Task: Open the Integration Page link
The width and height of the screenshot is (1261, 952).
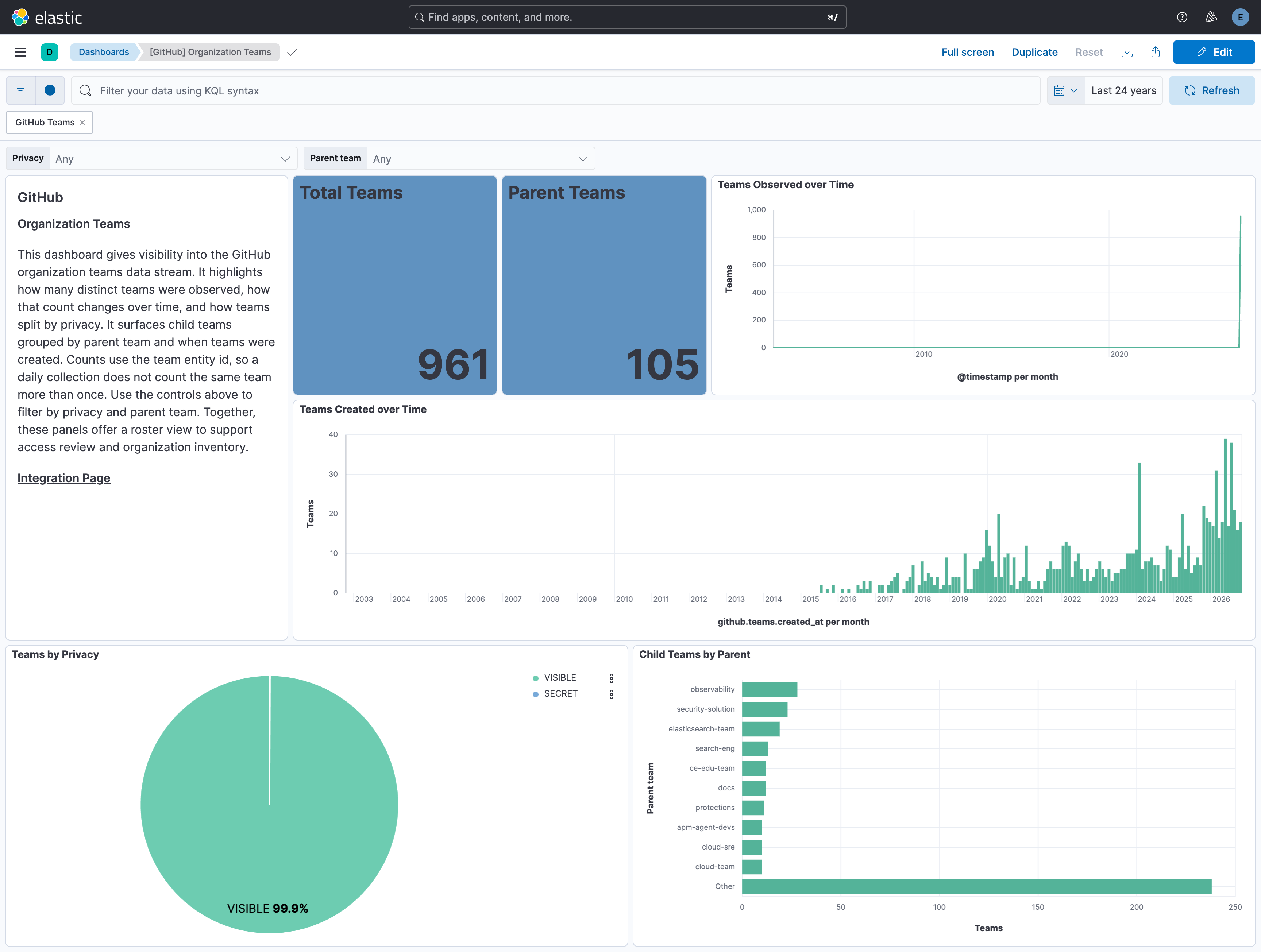Action: click(64, 478)
